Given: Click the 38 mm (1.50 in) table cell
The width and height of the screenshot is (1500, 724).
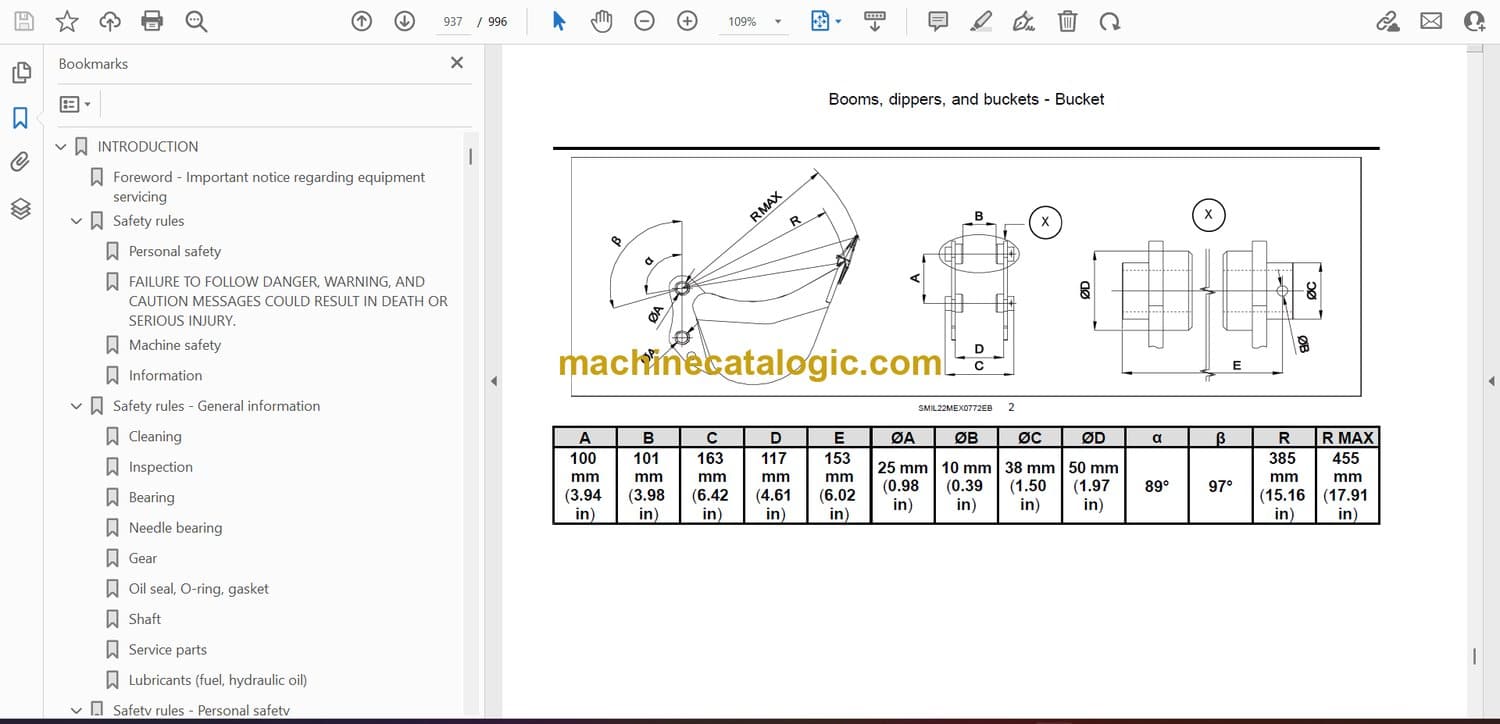Looking at the screenshot, I should click(1030, 485).
